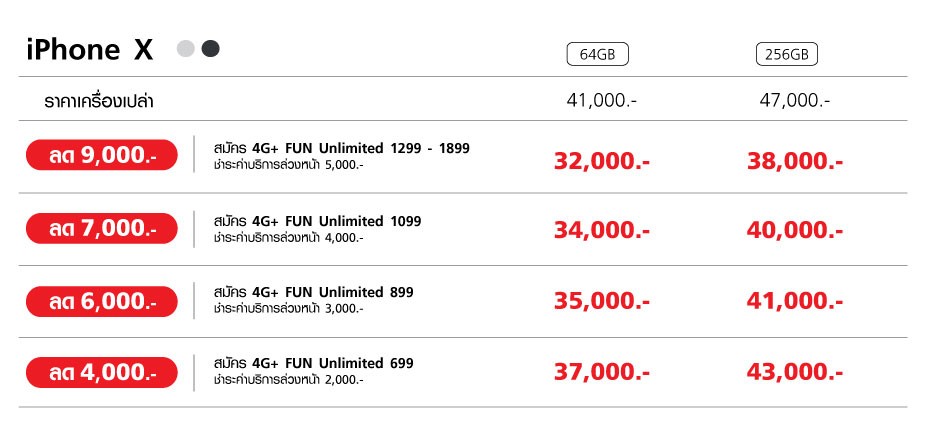Image resolution: width=932 pixels, height=424 pixels.
Task: Click the 37,000.- price for 64GB
Action: click(x=602, y=373)
